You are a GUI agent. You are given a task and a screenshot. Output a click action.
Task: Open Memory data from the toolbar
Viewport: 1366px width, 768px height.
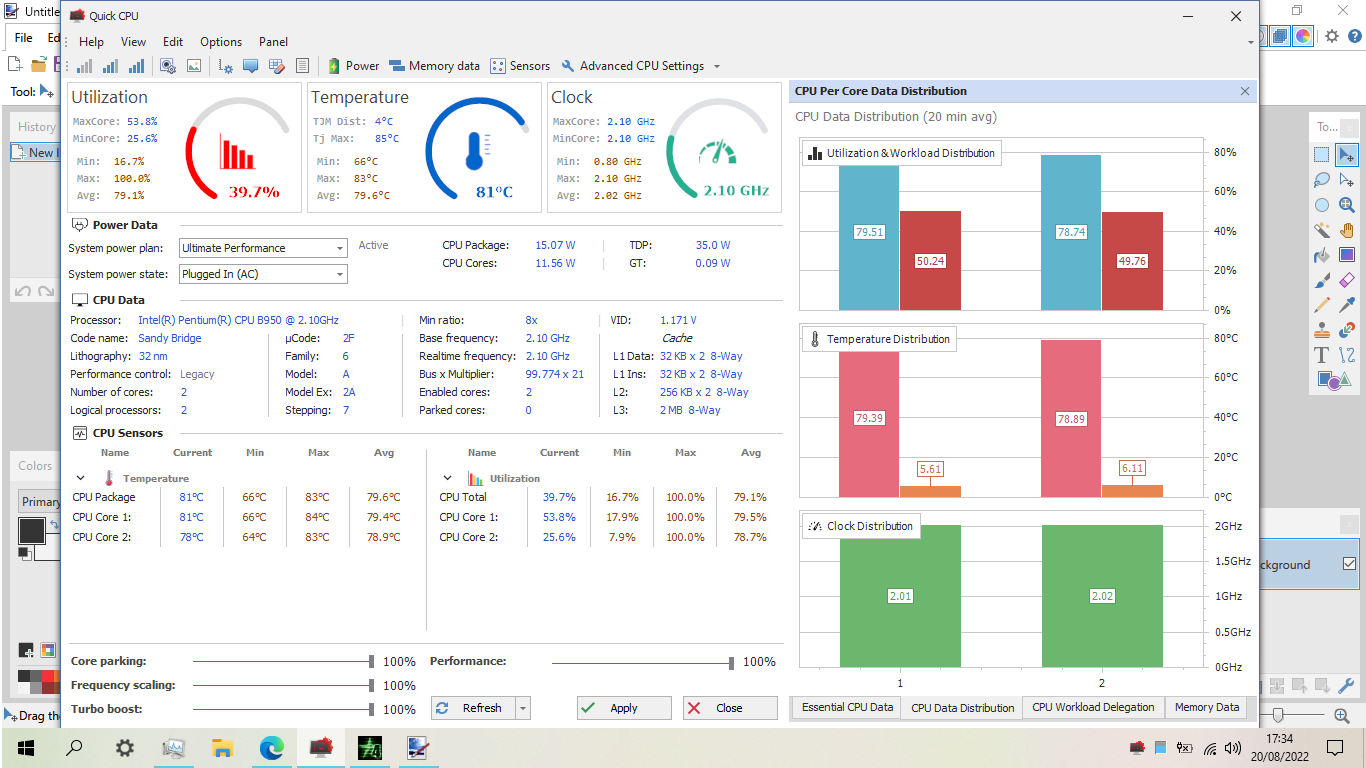click(x=434, y=66)
